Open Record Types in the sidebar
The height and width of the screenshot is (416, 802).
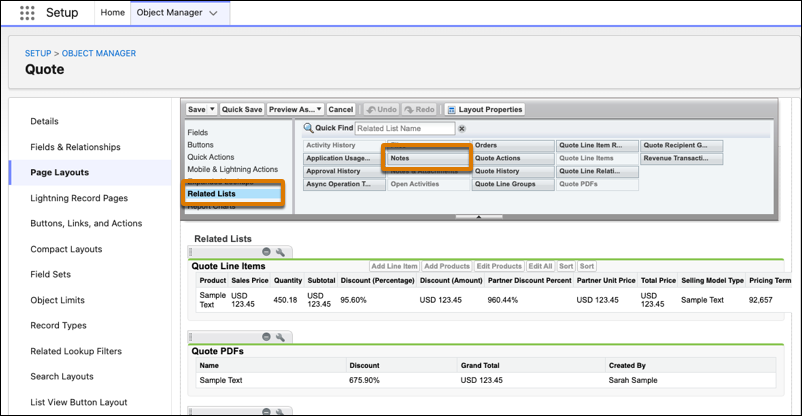click(x=58, y=325)
